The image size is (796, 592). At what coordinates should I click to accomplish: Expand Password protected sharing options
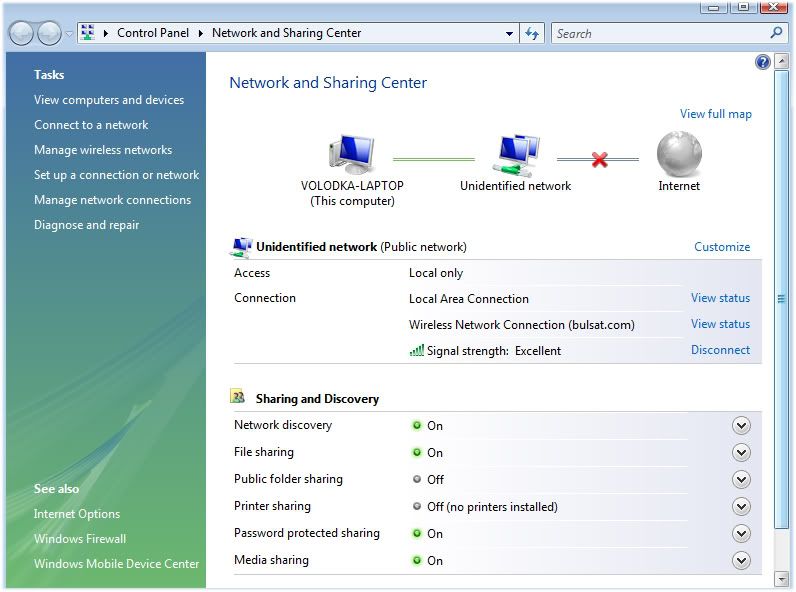click(741, 533)
